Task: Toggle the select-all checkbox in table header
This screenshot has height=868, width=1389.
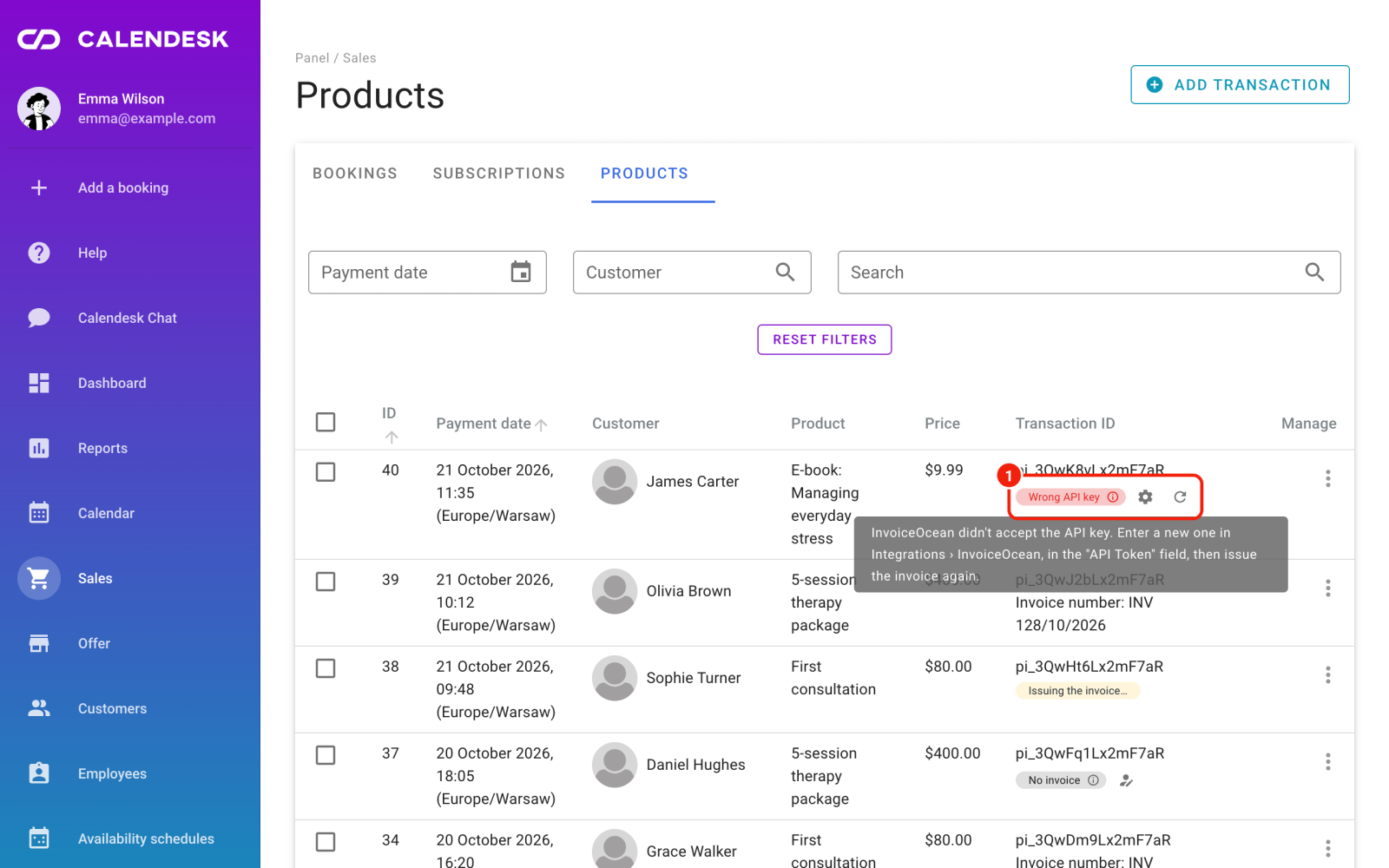Action: pos(326,422)
